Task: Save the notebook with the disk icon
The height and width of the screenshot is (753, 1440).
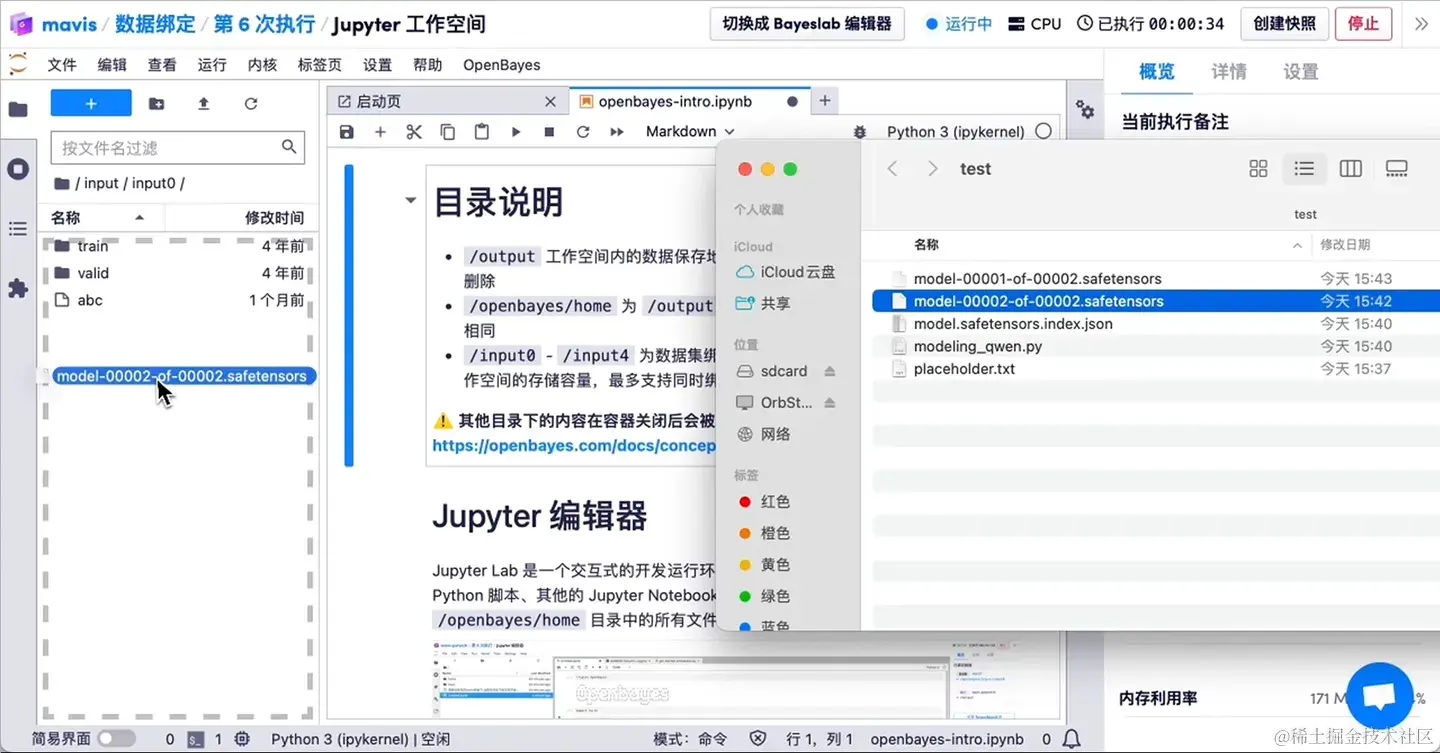Action: 347,132
